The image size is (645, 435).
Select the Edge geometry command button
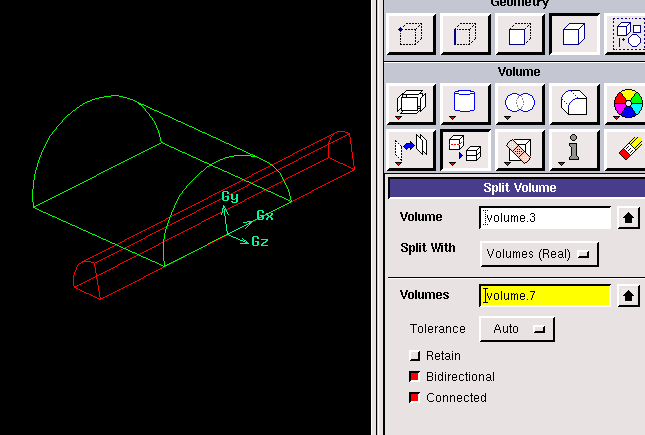(464, 34)
